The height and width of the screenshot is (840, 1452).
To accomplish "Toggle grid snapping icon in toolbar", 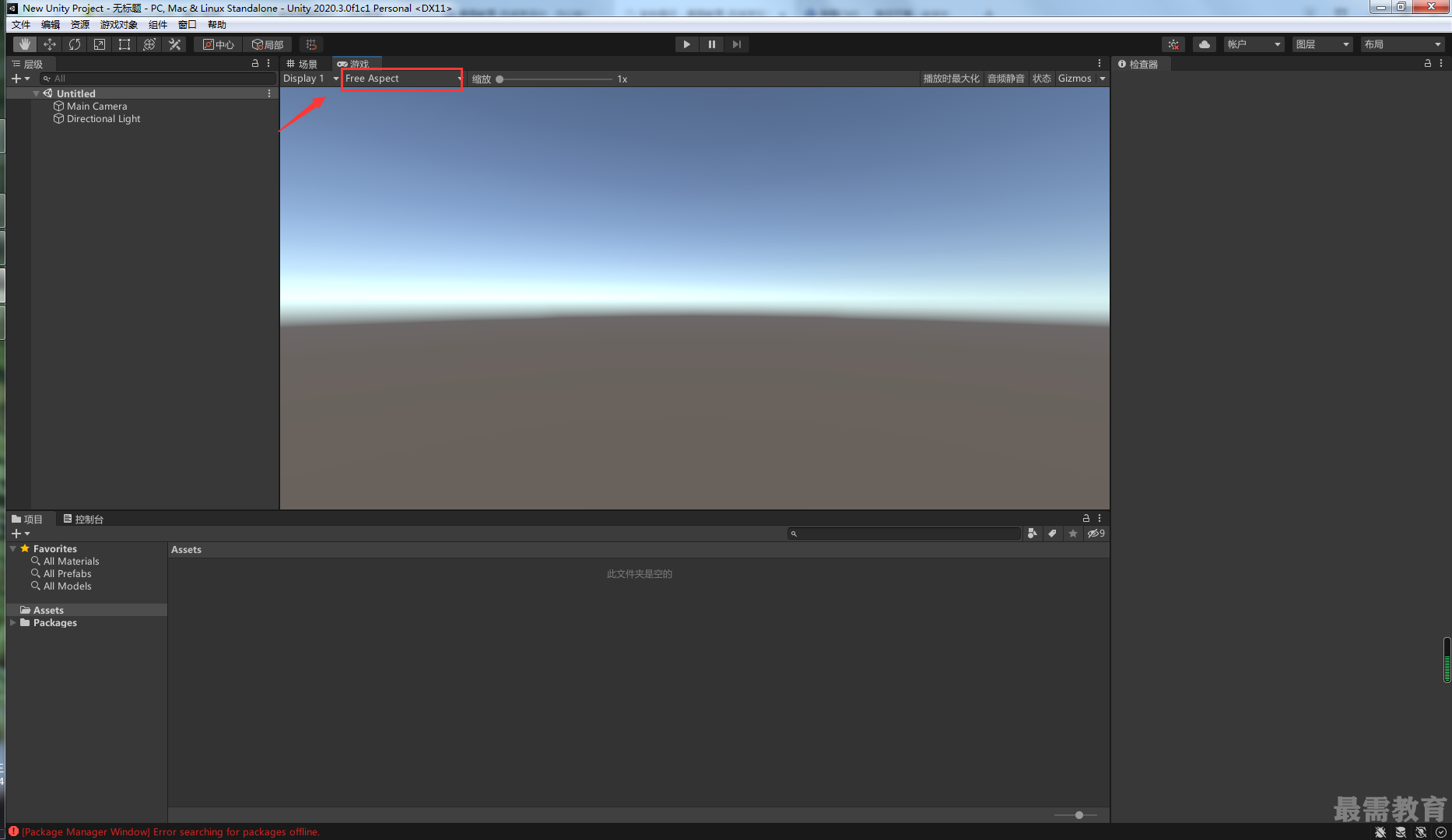I will [311, 44].
